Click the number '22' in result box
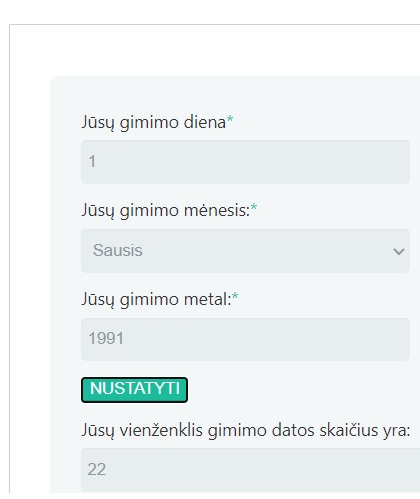The width and height of the screenshot is (420, 499). tap(97, 469)
